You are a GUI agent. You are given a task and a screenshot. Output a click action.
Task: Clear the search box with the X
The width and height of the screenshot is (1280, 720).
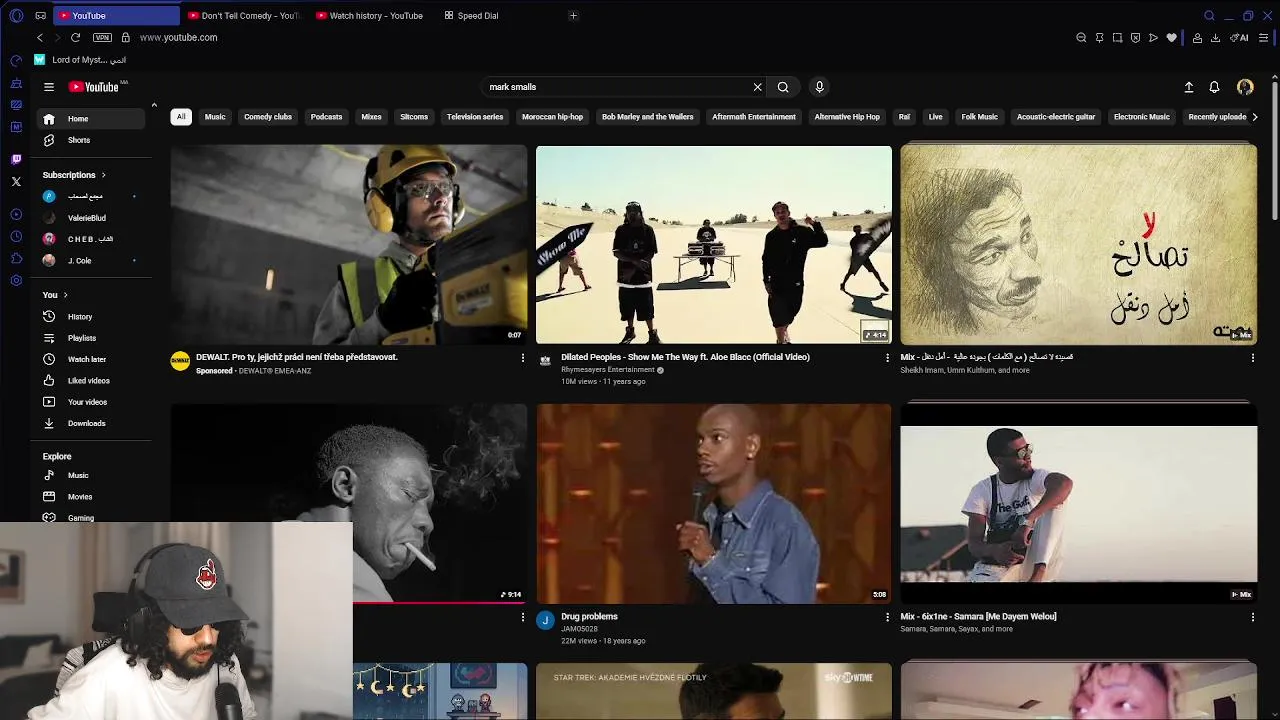(x=757, y=87)
